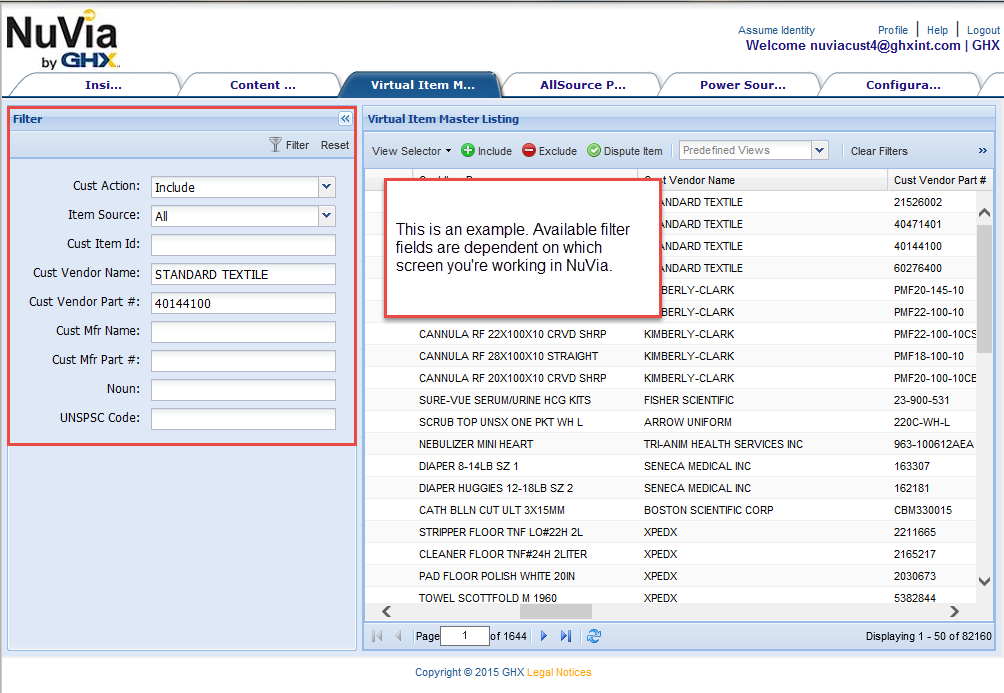Click the Cust Vendor Name field
The image size is (1004, 693).
(x=243, y=274)
